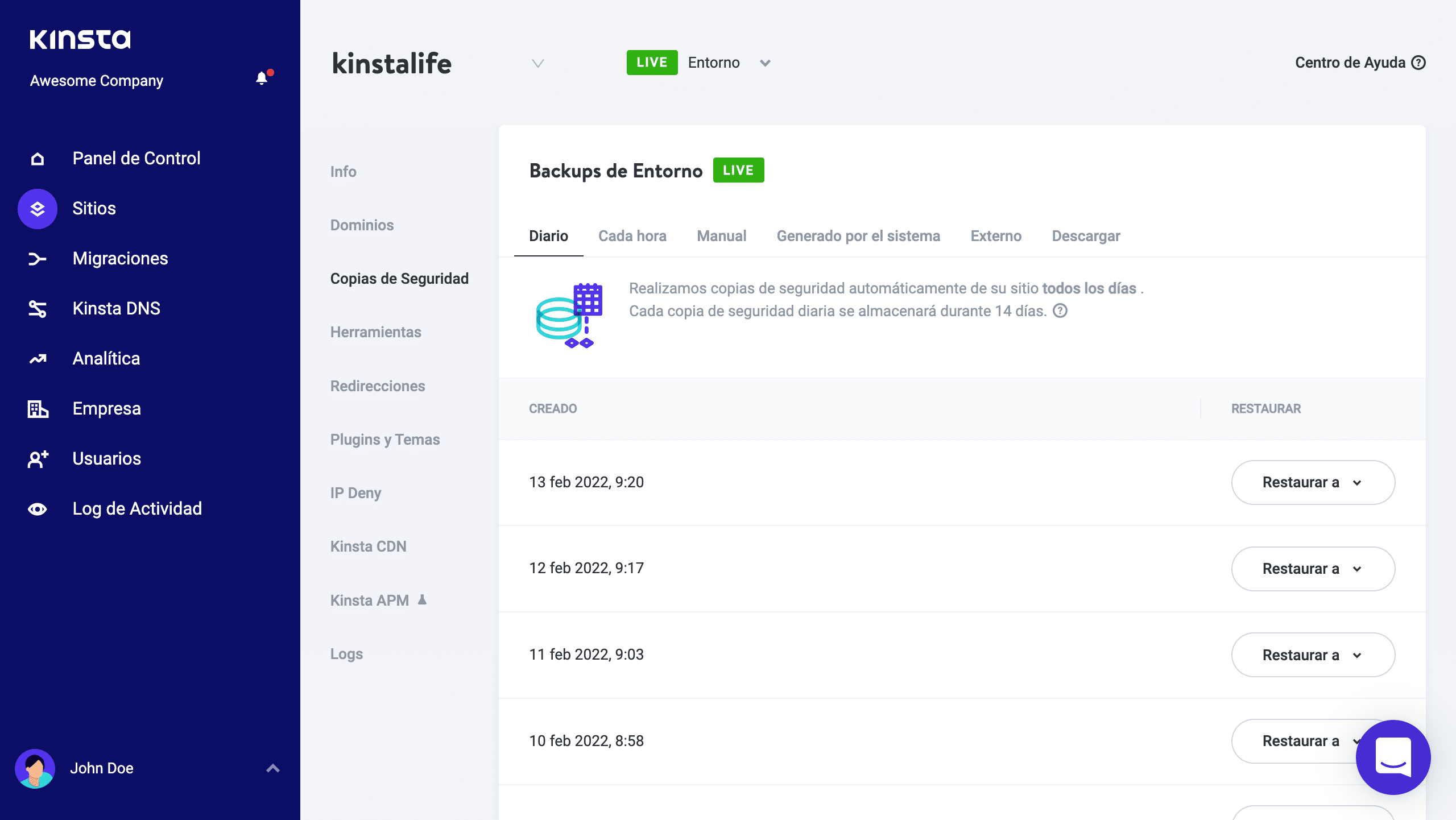Expand John Doe user menu chevron
The image size is (1456, 820).
(x=273, y=768)
